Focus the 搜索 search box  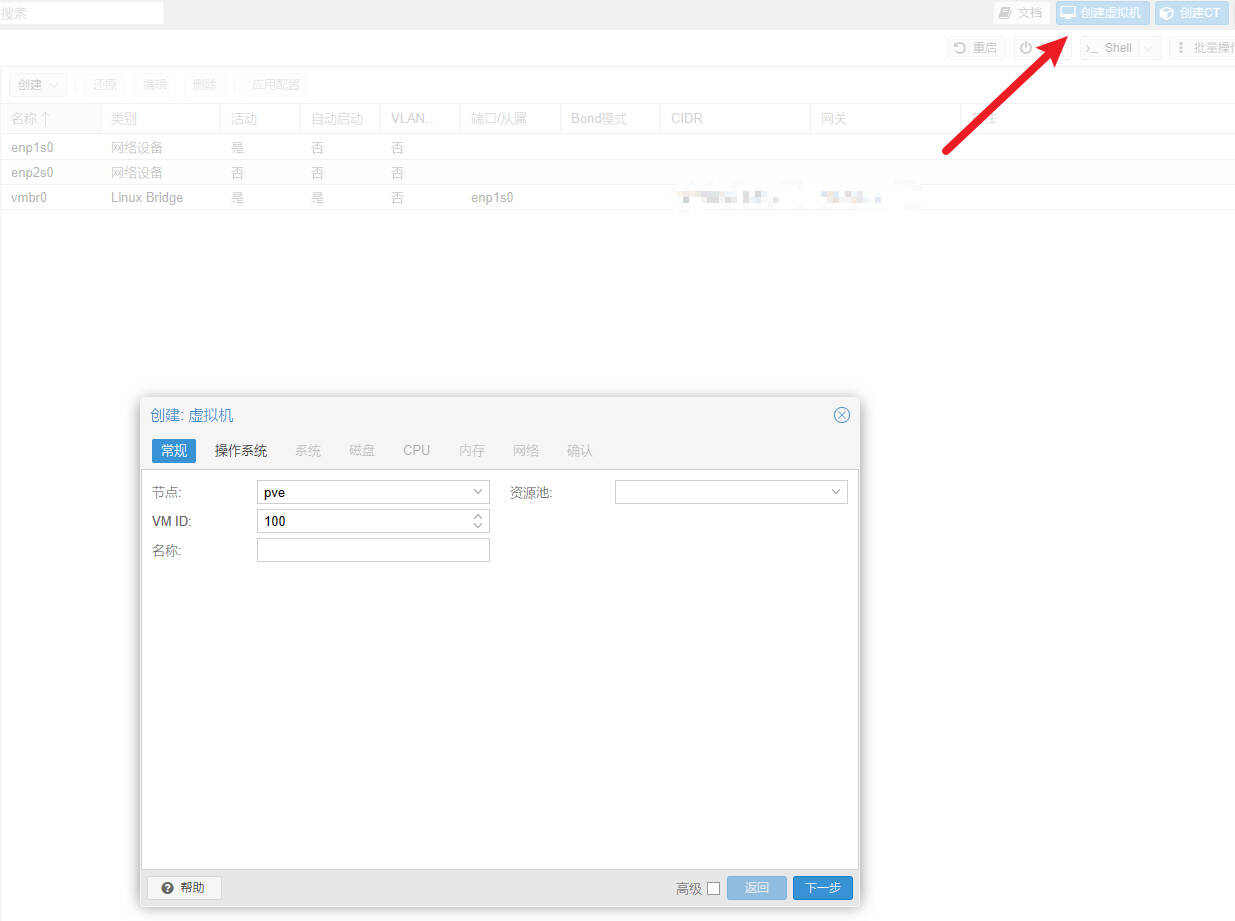pos(82,13)
